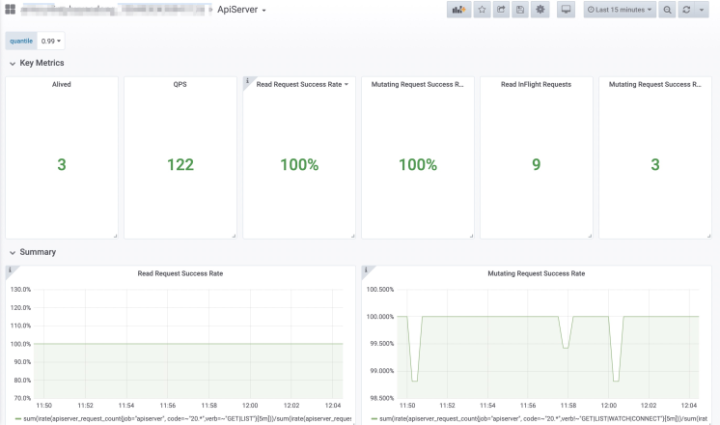
Task: Collapse the Key Metrics row
Action: point(37,63)
